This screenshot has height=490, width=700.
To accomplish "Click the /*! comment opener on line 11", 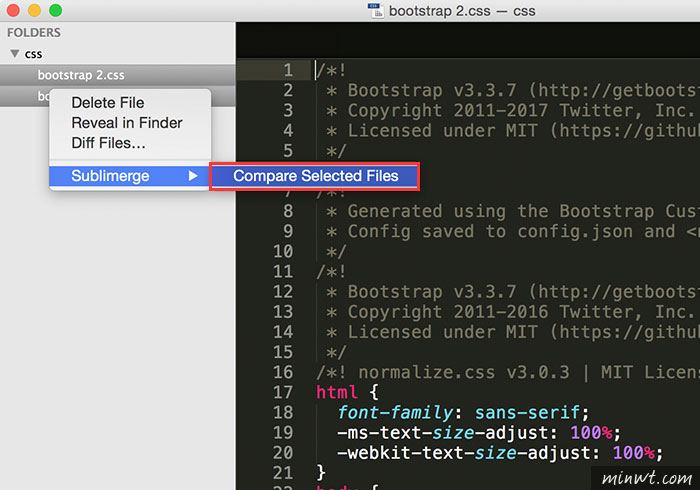I will click(331, 271).
